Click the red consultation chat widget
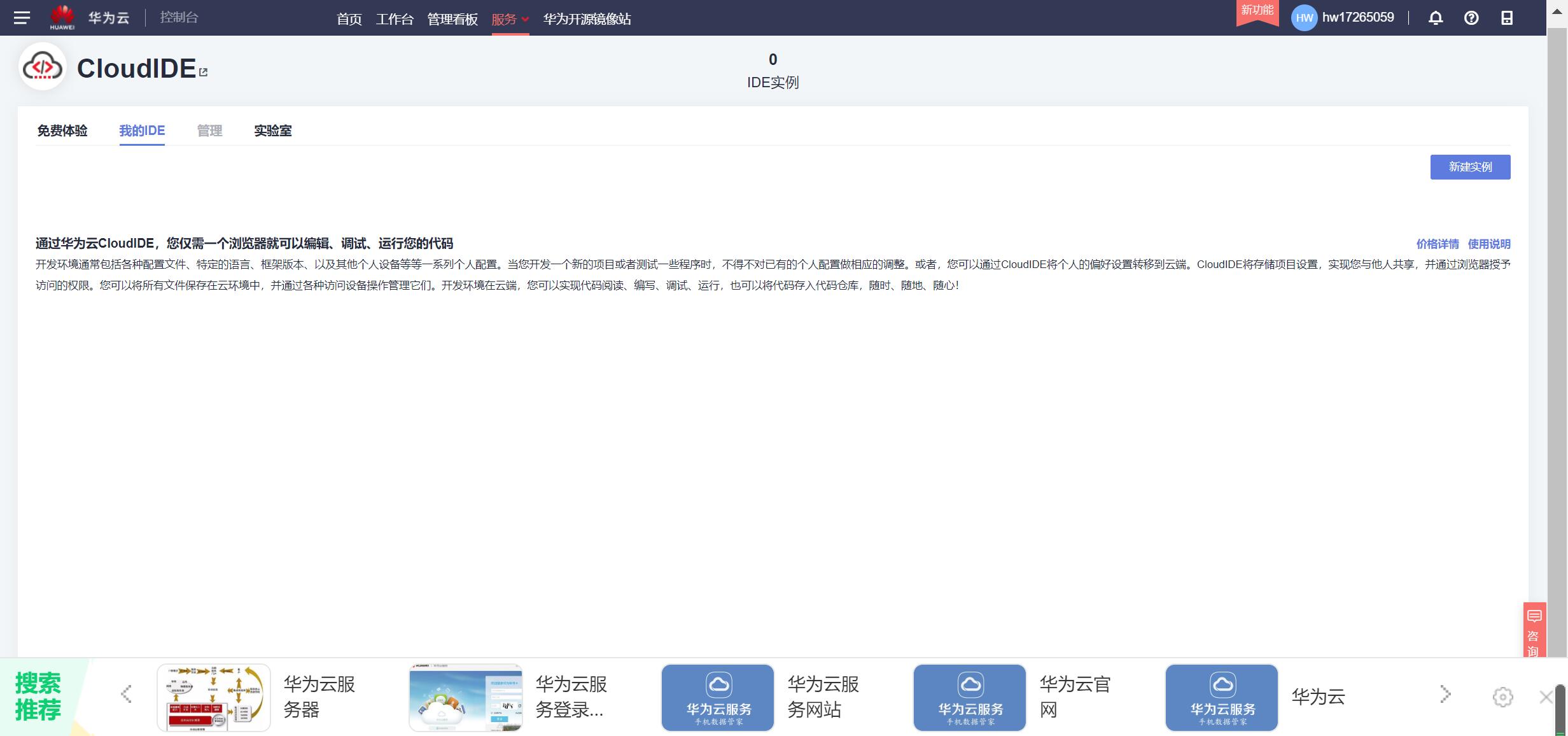The image size is (1568, 736). [x=1534, y=630]
